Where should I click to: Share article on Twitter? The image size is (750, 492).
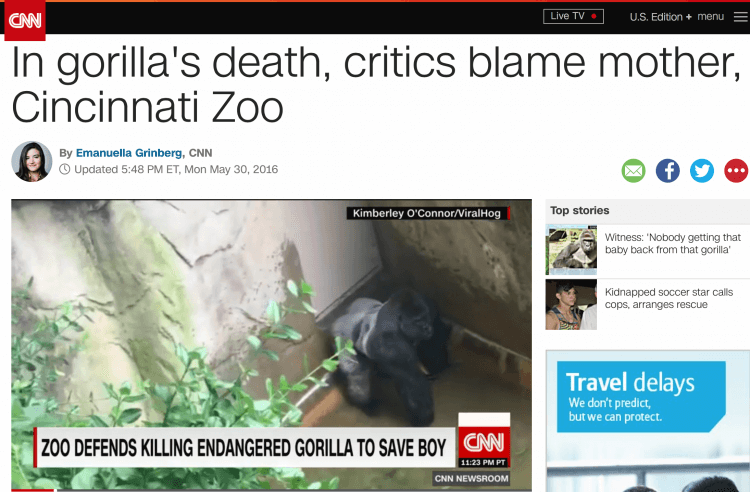click(702, 171)
